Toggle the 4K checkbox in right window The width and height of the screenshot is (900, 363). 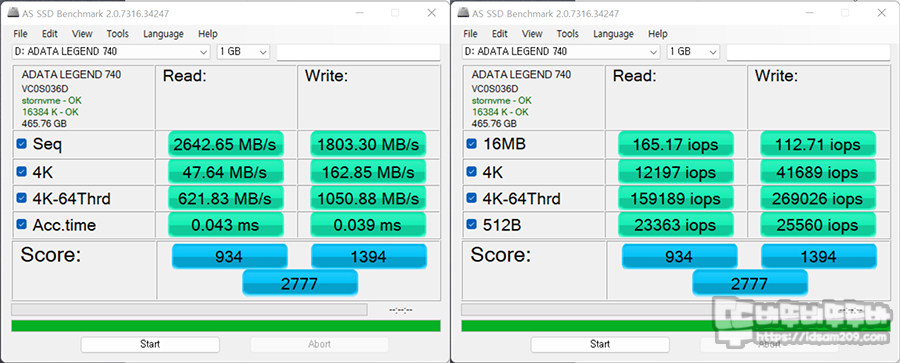[x=471, y=172]
